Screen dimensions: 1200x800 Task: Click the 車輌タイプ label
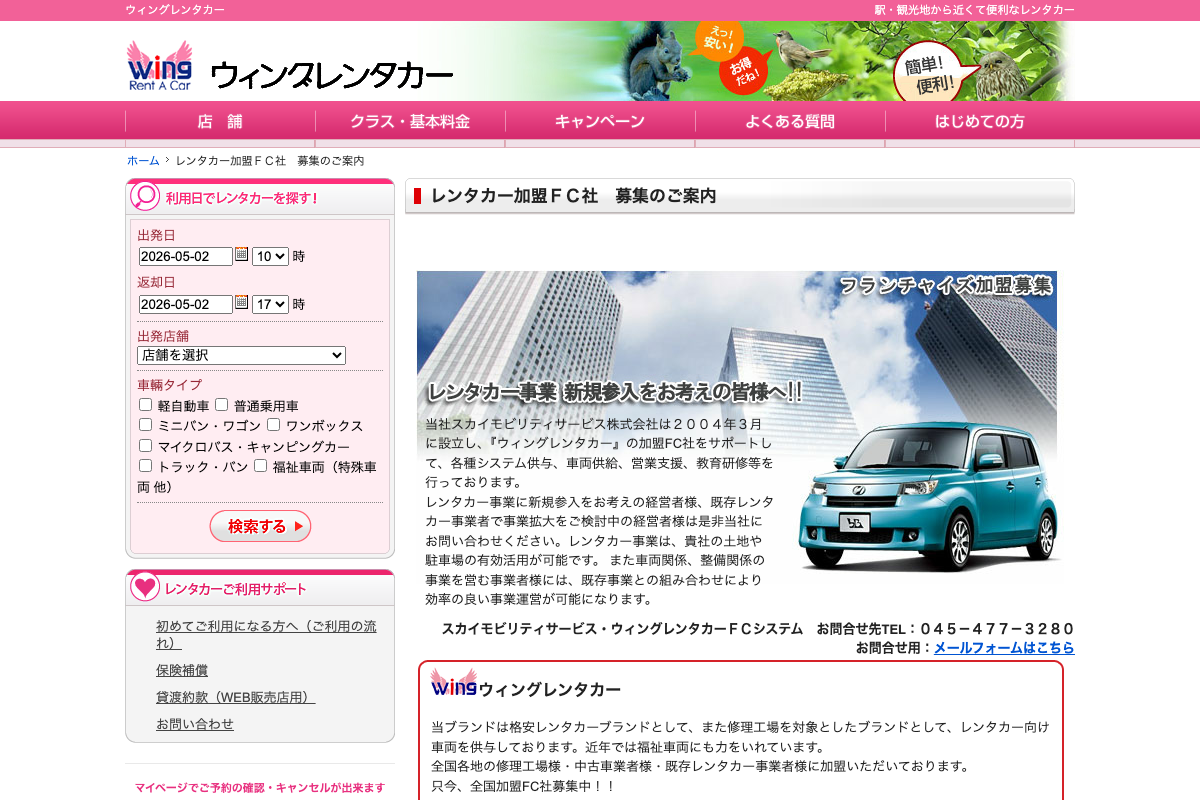coord(169,385)
